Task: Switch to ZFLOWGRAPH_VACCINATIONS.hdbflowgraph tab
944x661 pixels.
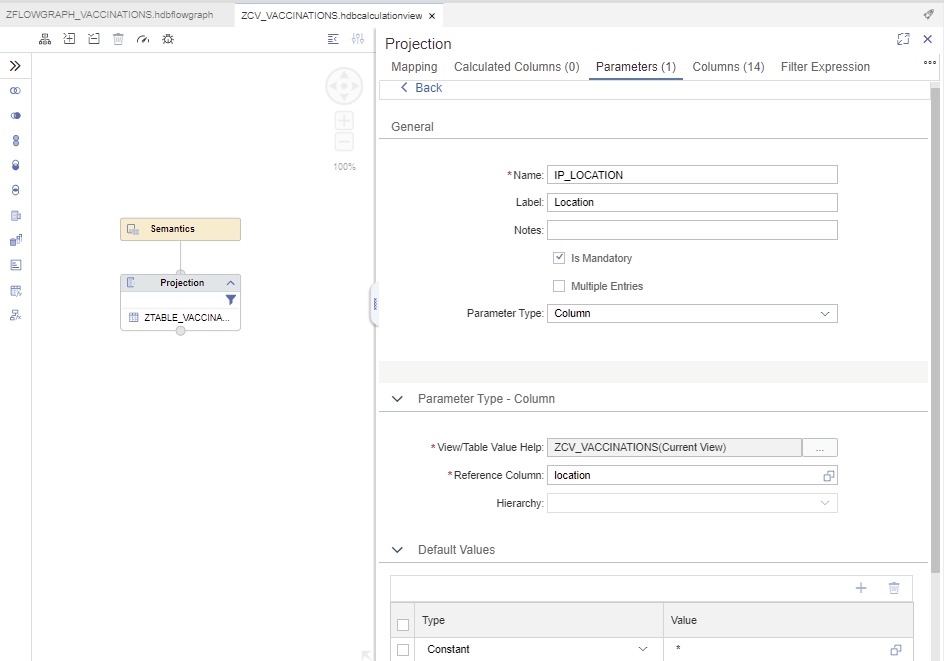Action: coord(110,14)
